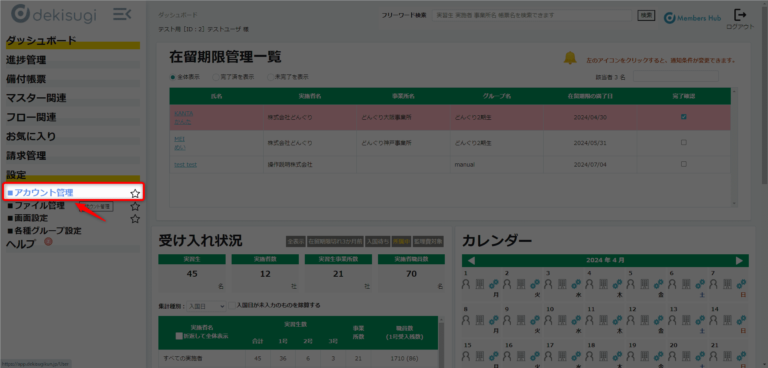
Task: Click the gears icon on April 12
Action: click(658, 319)
